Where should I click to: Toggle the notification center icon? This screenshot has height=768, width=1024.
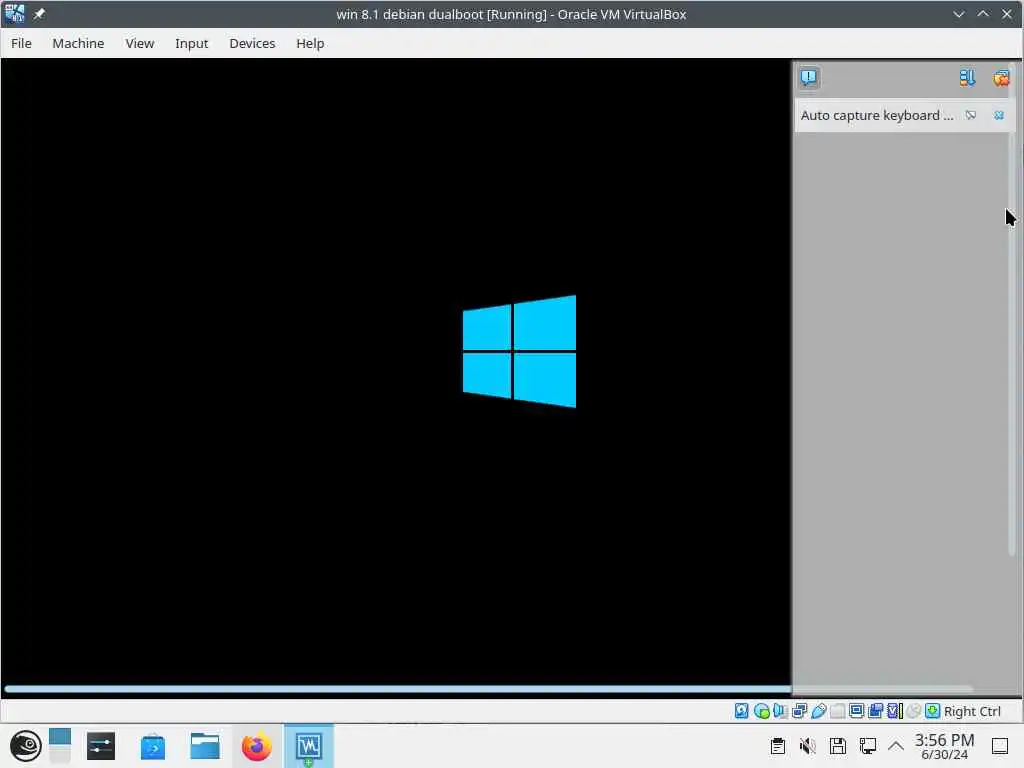[x=808, y=78]
